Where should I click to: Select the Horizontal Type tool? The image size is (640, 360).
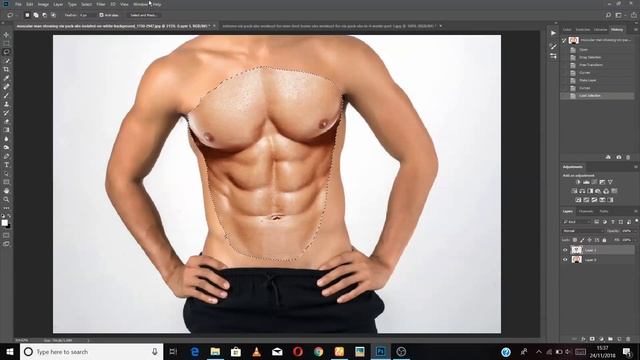pos(6,165)
